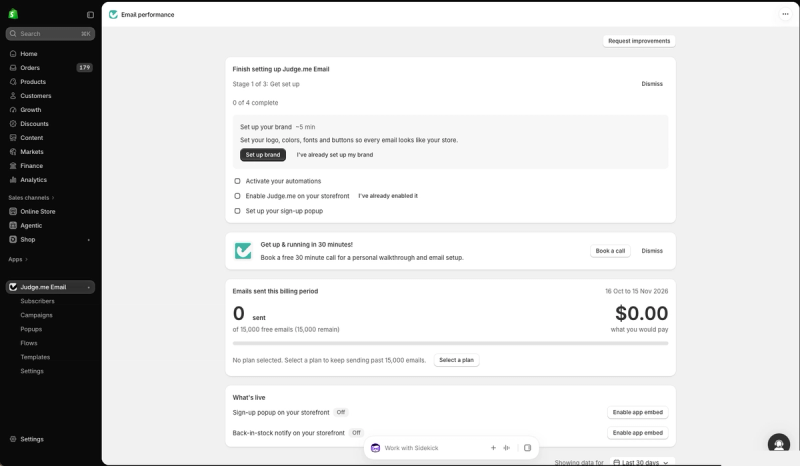800x466 pixels.
Task: Check Enable Judge.me on your storefront checkbox
Action: (237, 195)
